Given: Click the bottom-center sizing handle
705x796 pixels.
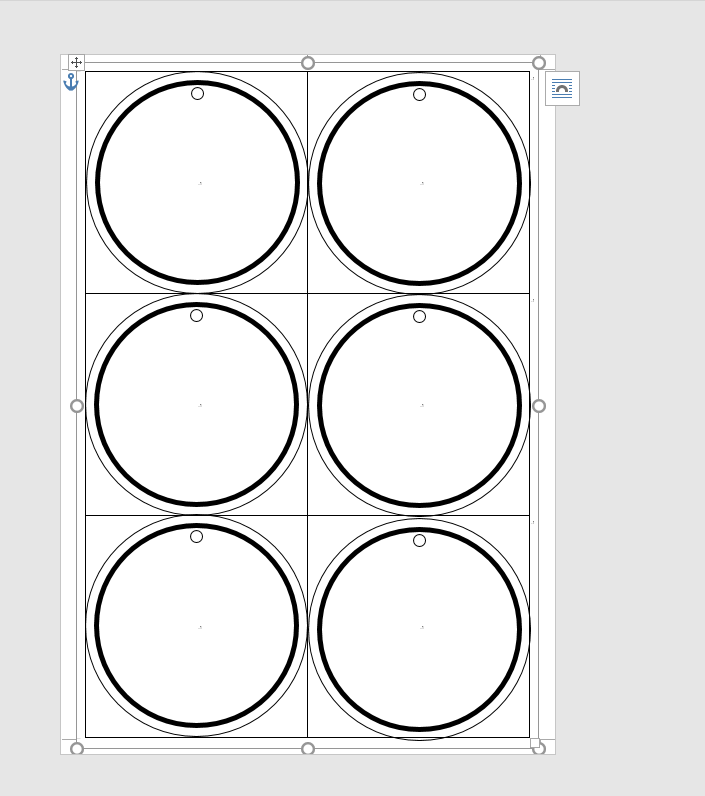Looking at the screenshot, I should [308, 748].
